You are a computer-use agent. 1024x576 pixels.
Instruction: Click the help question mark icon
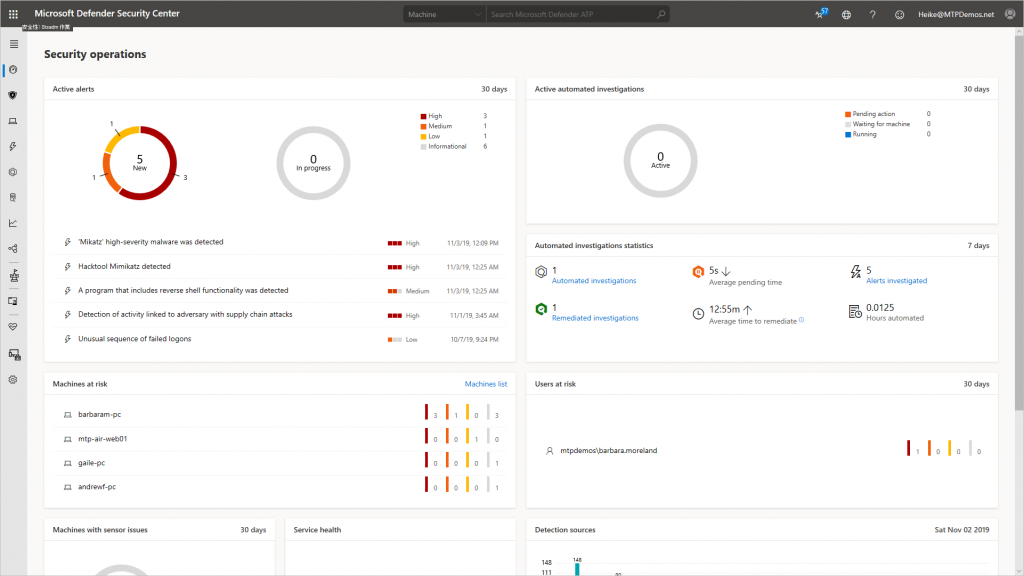pyautogui.click(x=872, y=14)
